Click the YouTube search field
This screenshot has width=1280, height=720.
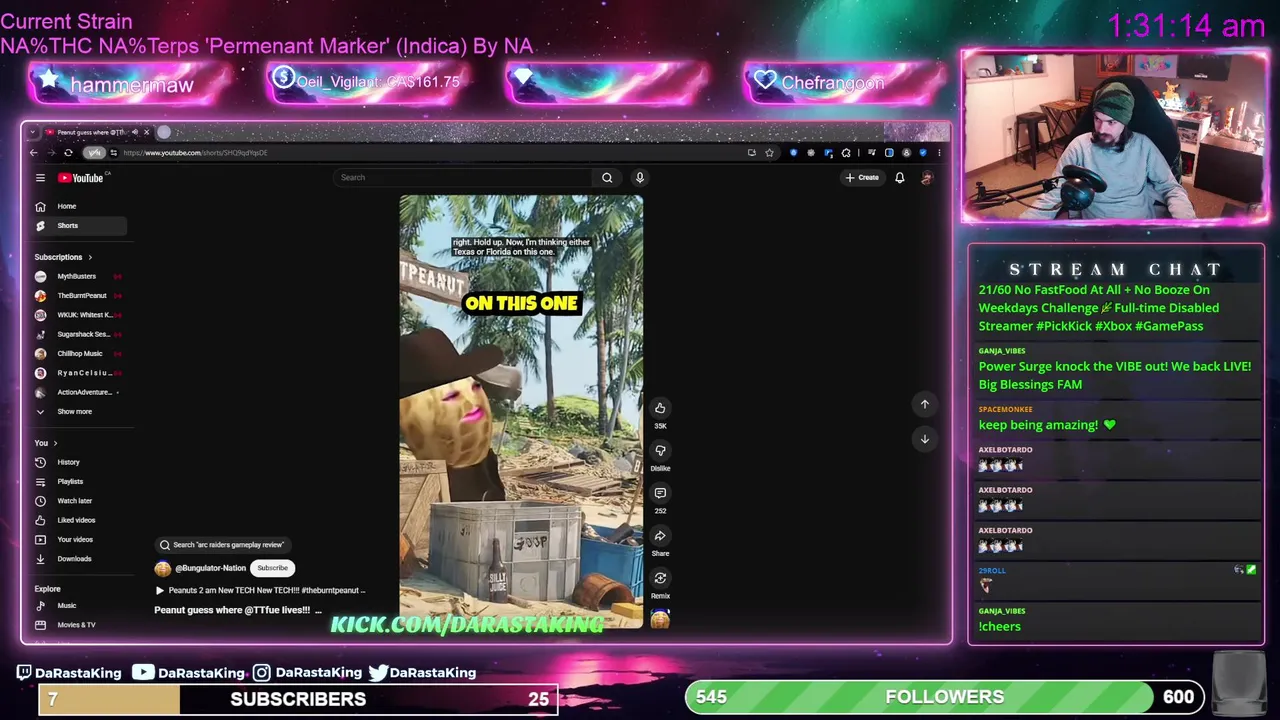click(463, 178)
